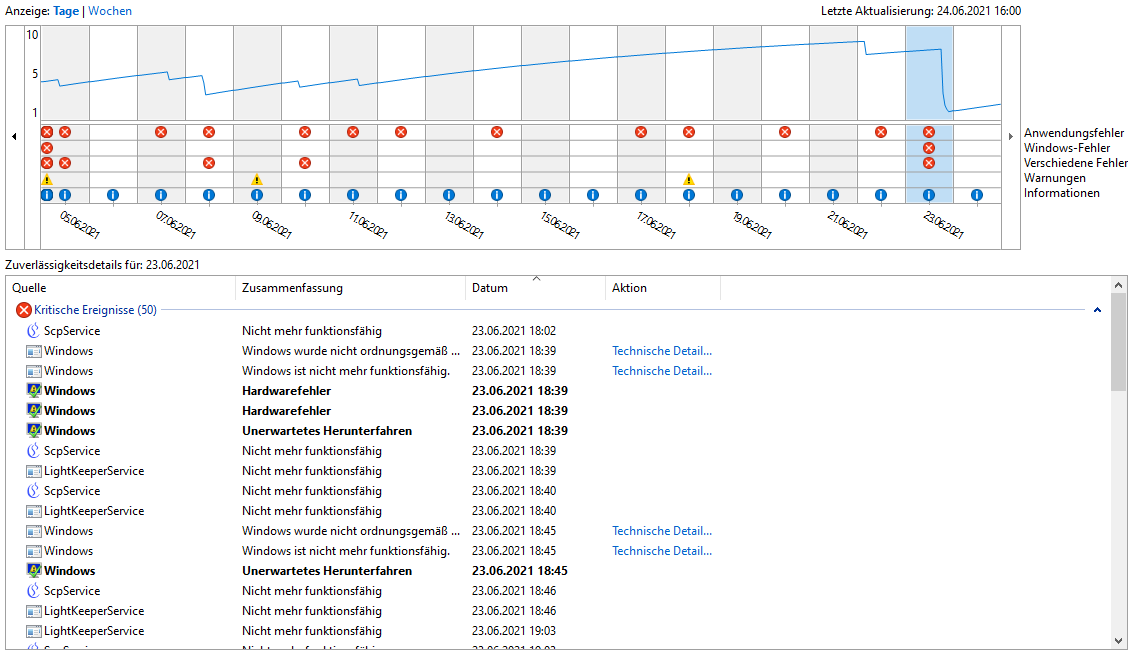
Task: Select the LightKeeperService row dated 23.06.2021 18:39
Action: click(556, 471)
